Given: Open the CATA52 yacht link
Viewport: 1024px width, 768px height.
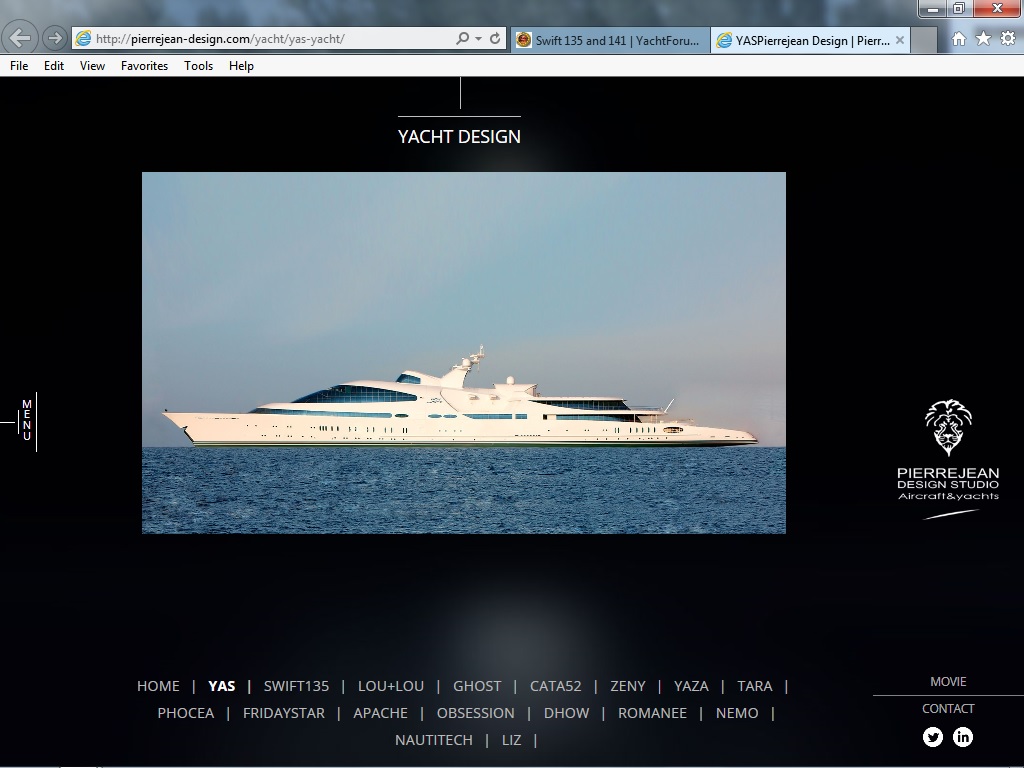Looking at the screenshot, I should pyautogui.click(x=556, y=686).
